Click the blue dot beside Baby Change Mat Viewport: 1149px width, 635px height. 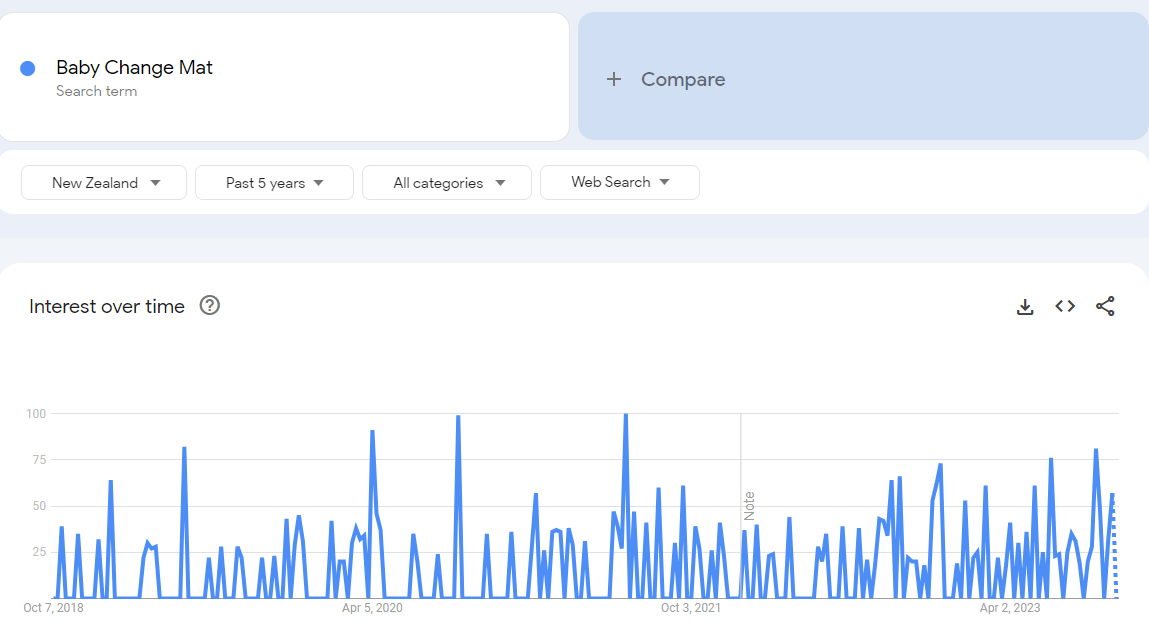pos(28,69)
